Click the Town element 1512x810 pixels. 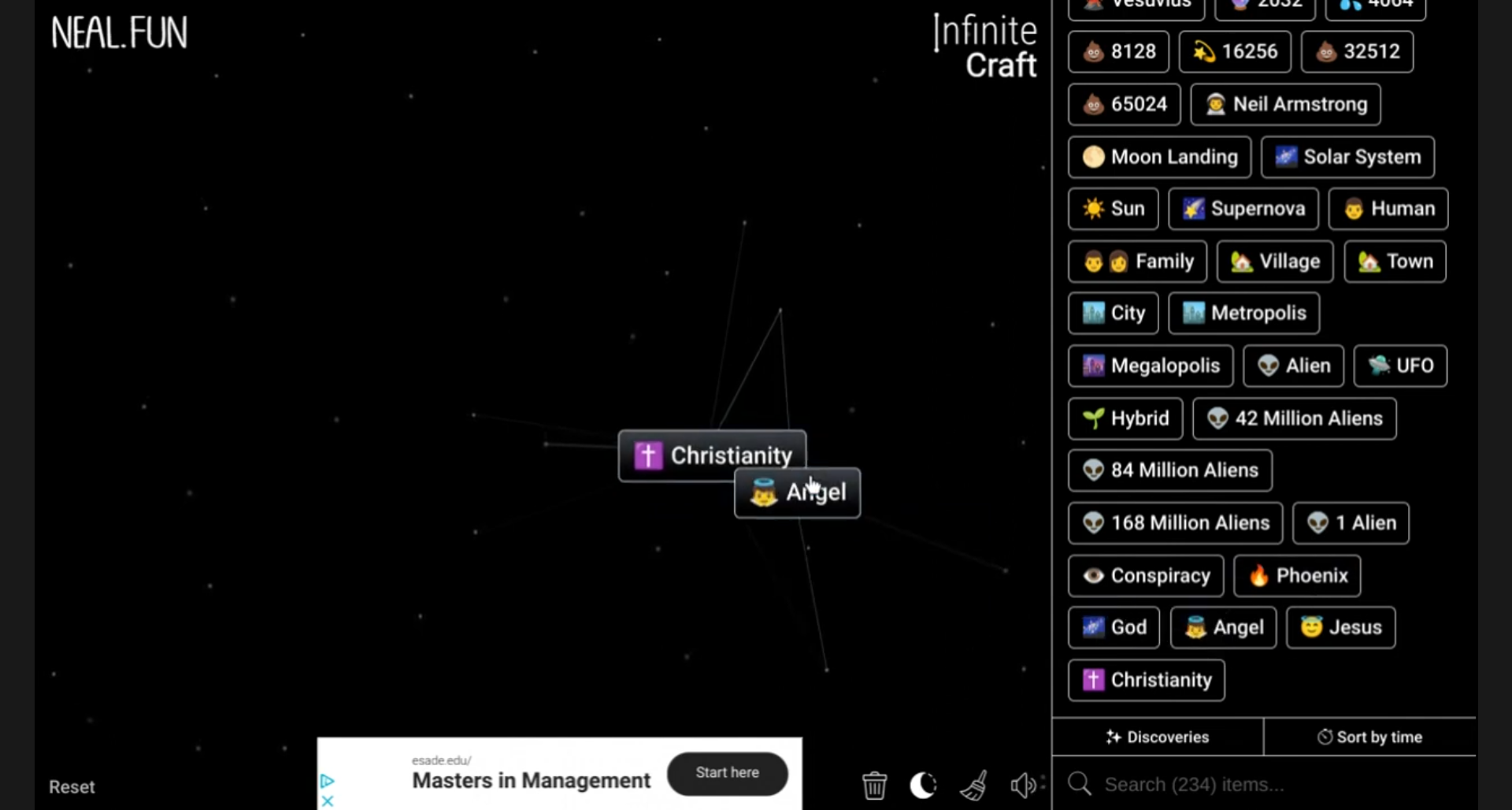coord(1395,262)
